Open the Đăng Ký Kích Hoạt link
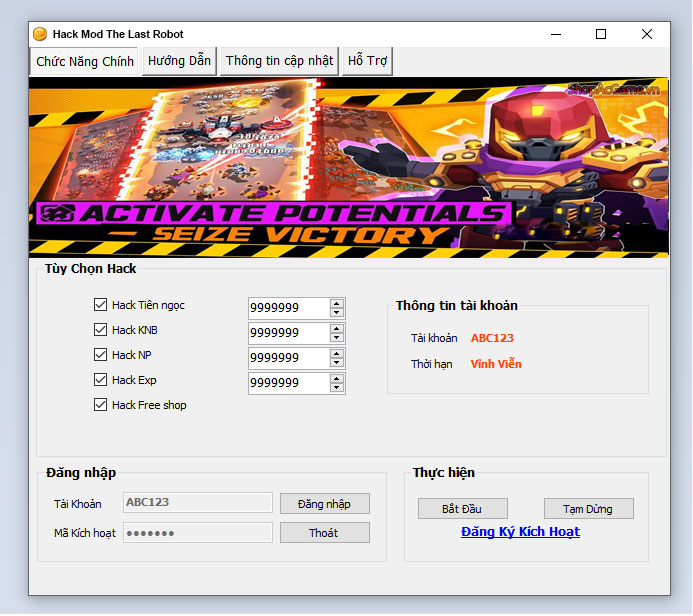This screenshot has height=616, width=693. coord(520,532)
